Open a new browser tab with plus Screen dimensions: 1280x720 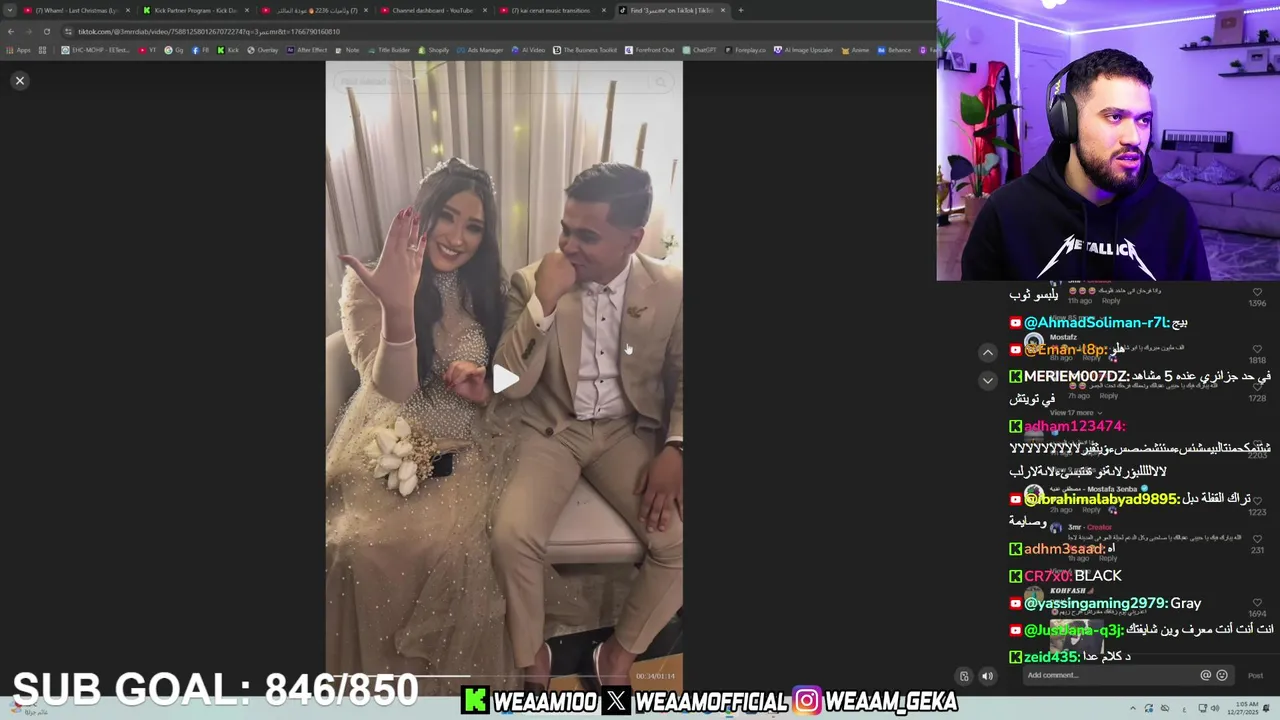740,10
